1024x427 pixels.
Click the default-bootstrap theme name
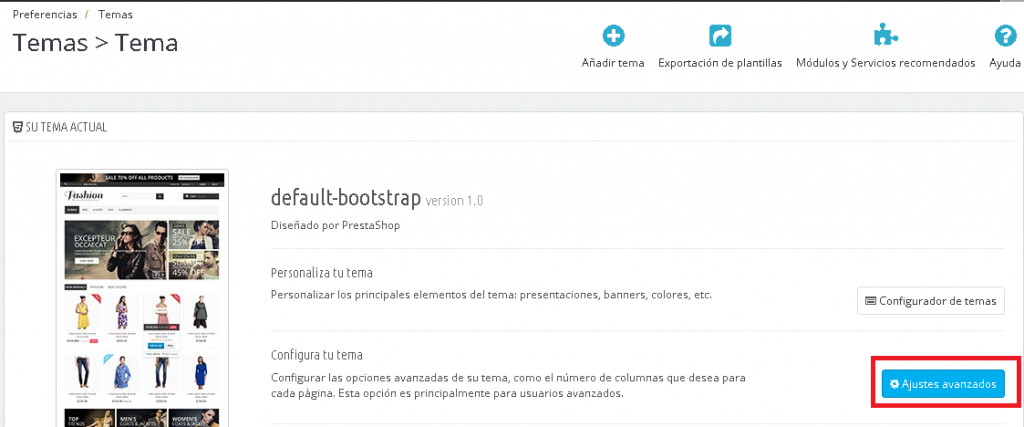tap(347, 198)
